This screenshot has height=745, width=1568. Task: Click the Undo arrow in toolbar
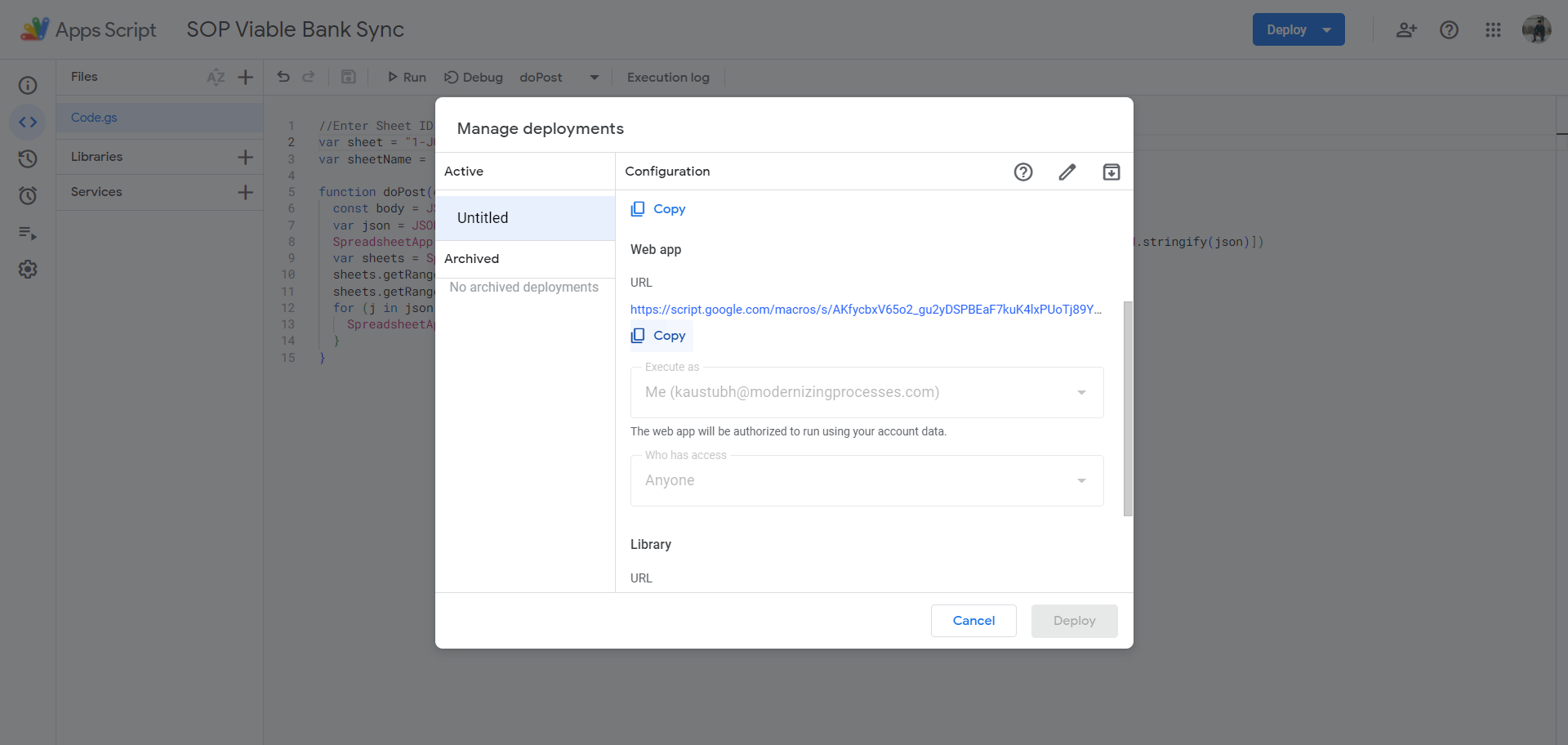pos(283,77)
